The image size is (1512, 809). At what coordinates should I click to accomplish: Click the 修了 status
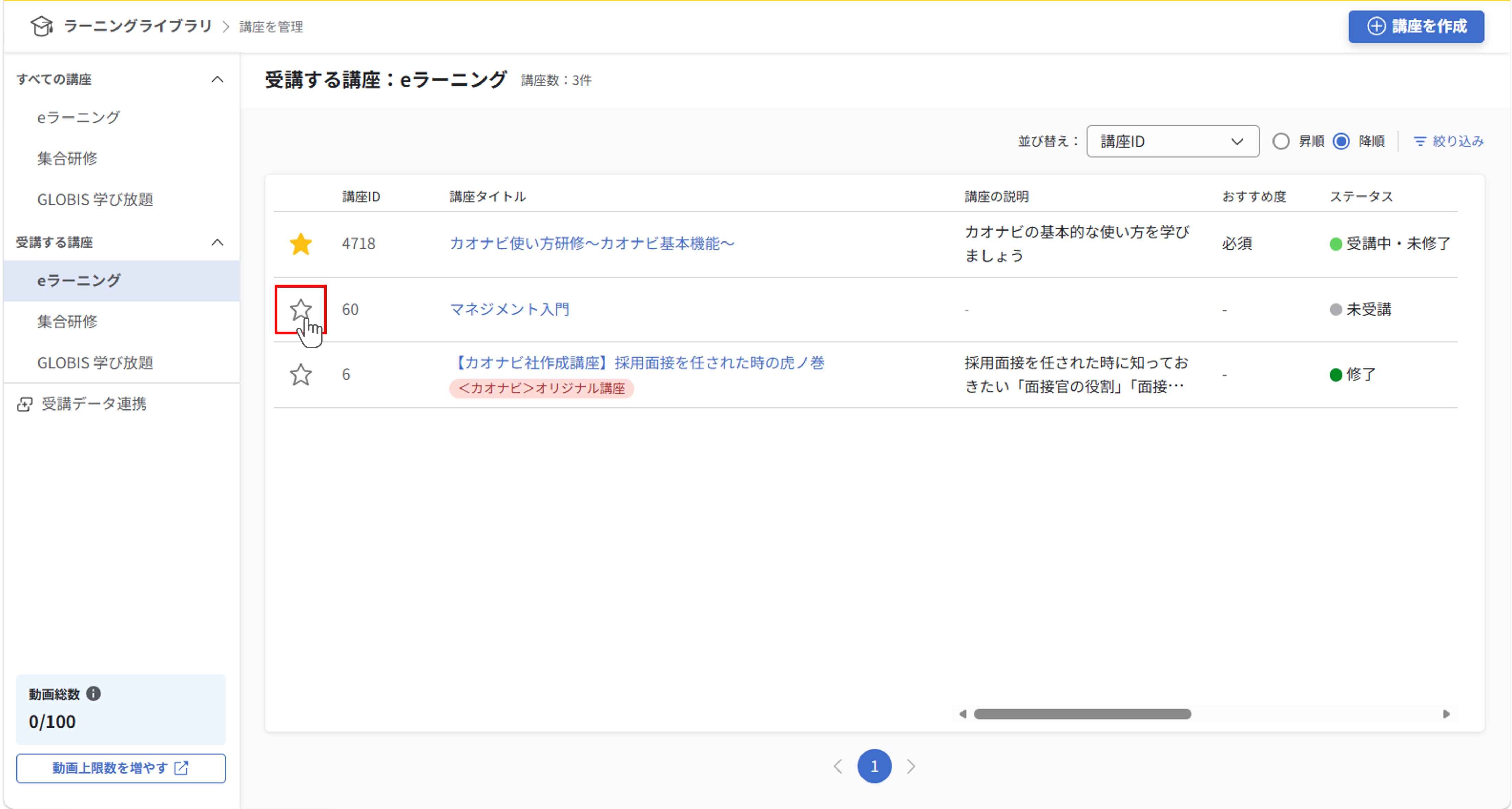[1353, 374]
